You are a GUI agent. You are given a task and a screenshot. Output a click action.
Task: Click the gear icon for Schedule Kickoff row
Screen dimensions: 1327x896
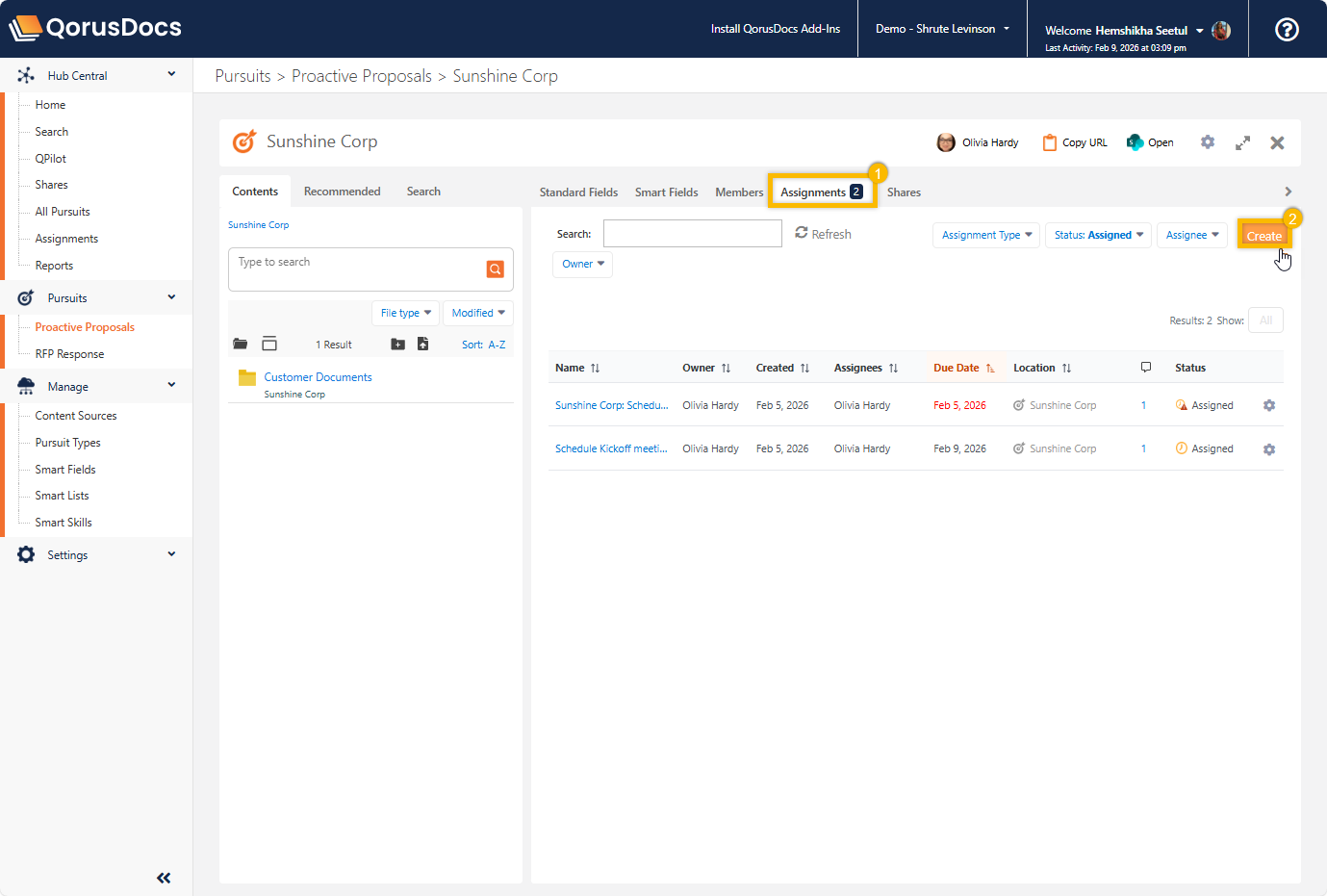[x=1268, y=449]
